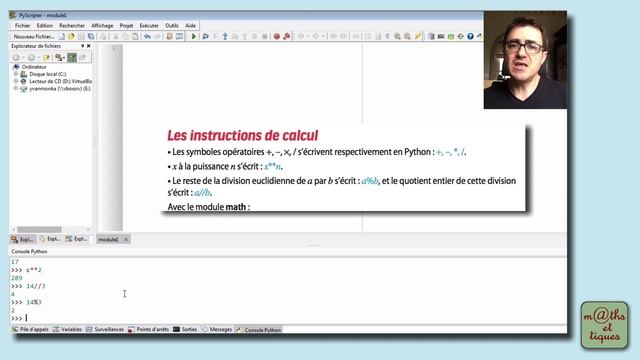Screen dimensions: 640x360
Task: Click the Save All toolbar icon
Action: point(91,36)
